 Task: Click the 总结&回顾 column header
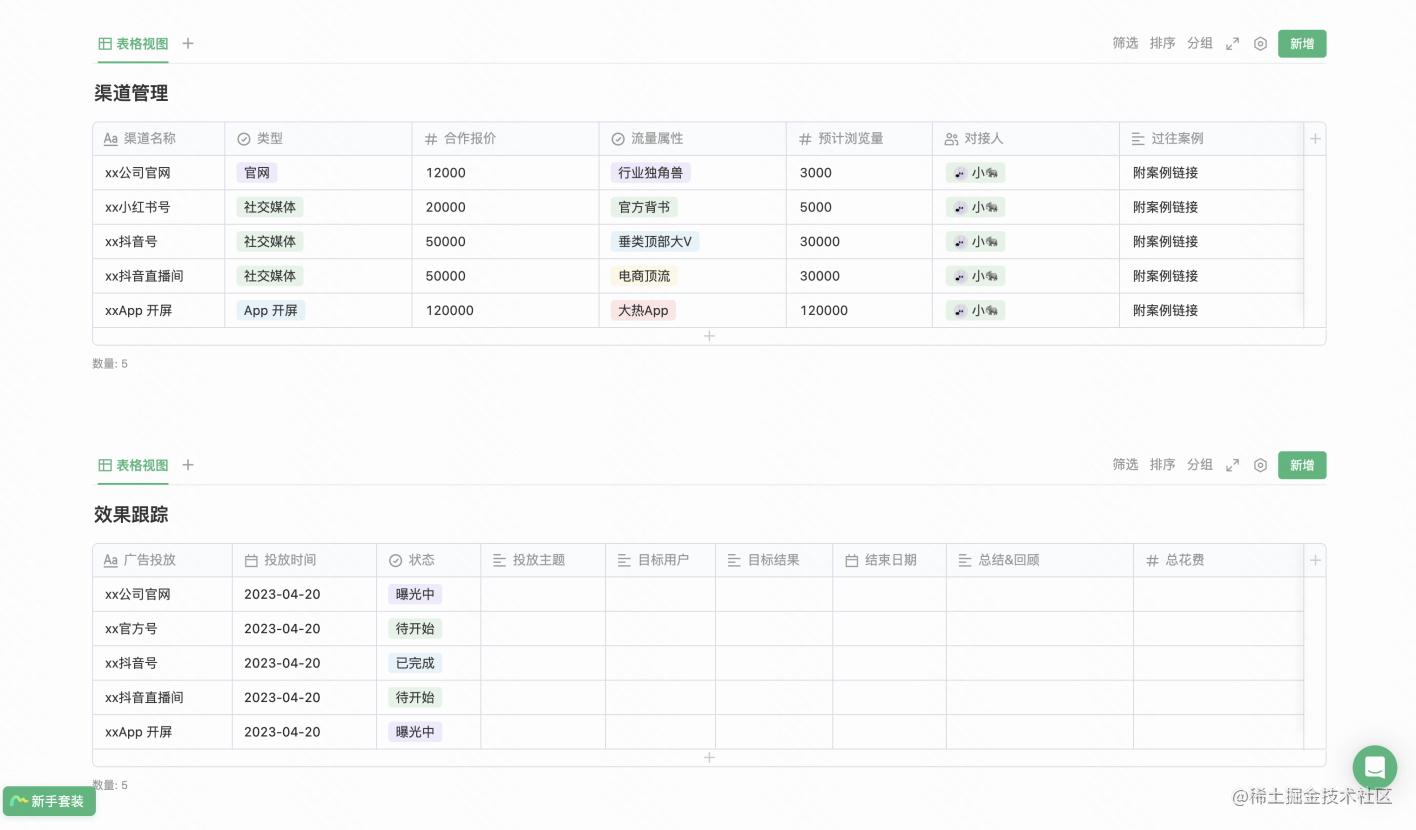click(x=1040, y=560)
